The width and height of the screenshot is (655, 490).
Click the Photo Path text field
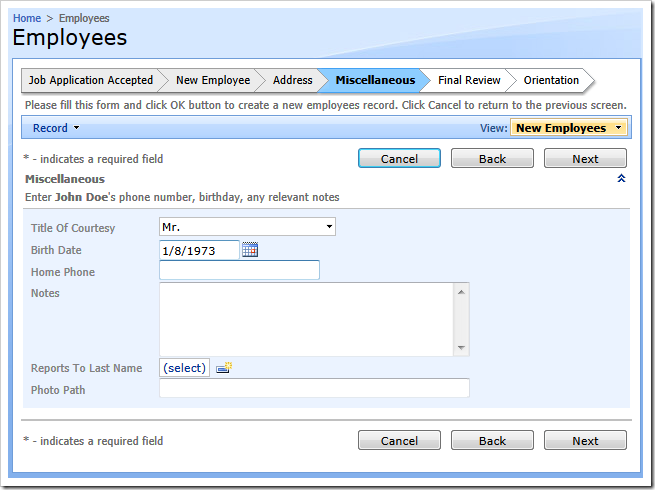314,389
